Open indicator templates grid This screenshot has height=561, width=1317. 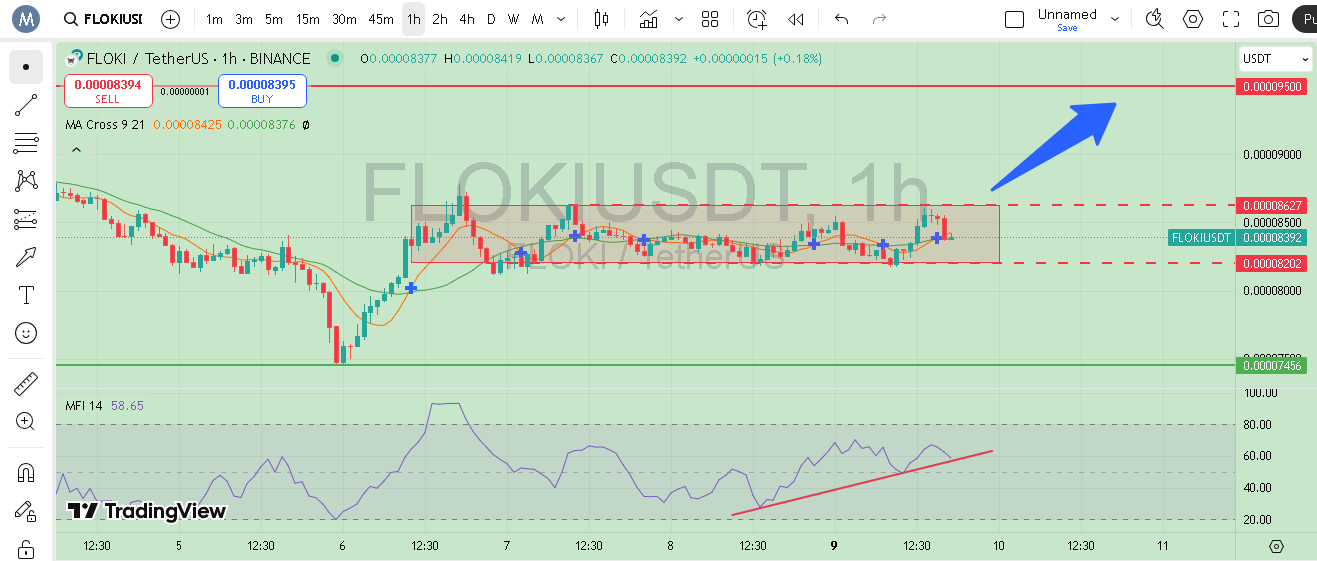pos(710,19)
